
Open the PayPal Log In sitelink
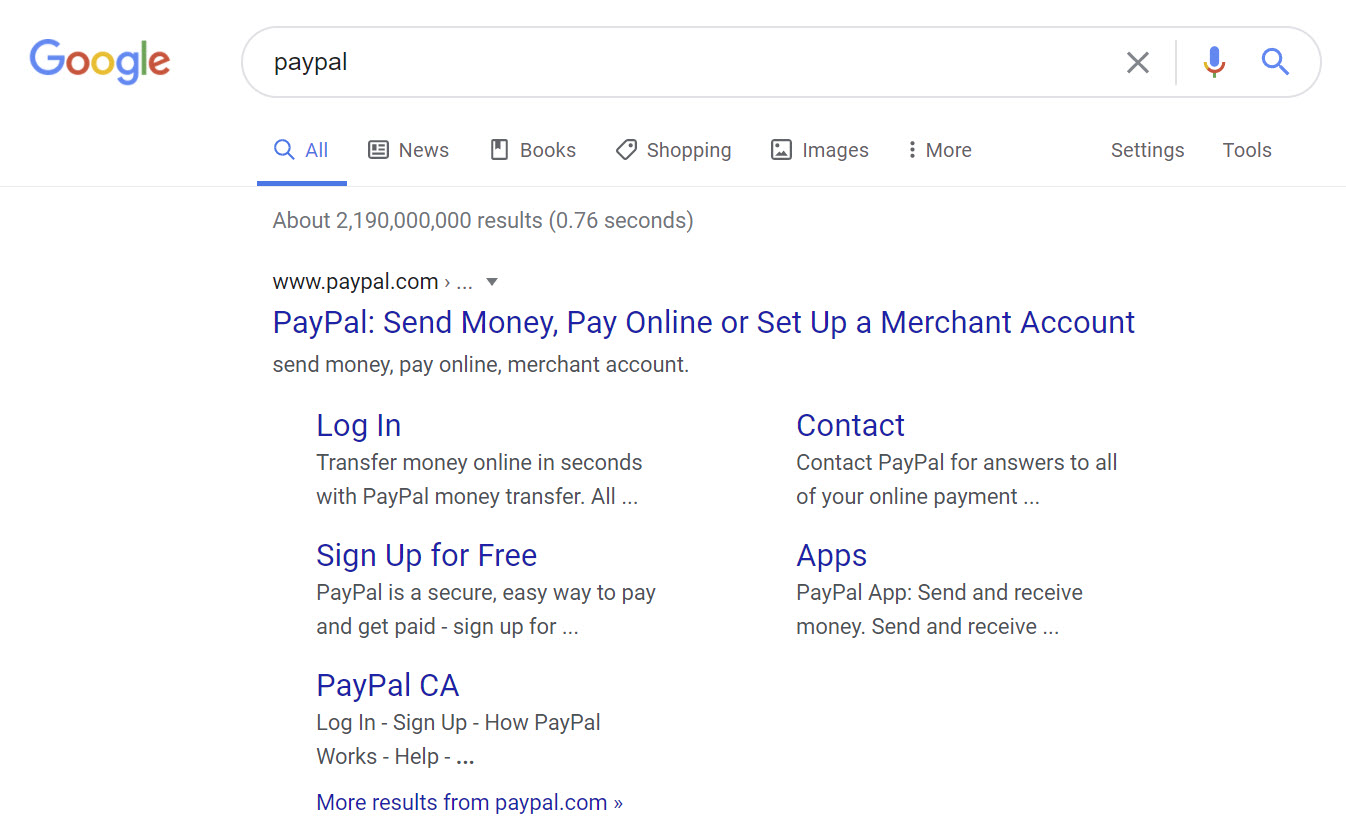click(x=358, y=425)
